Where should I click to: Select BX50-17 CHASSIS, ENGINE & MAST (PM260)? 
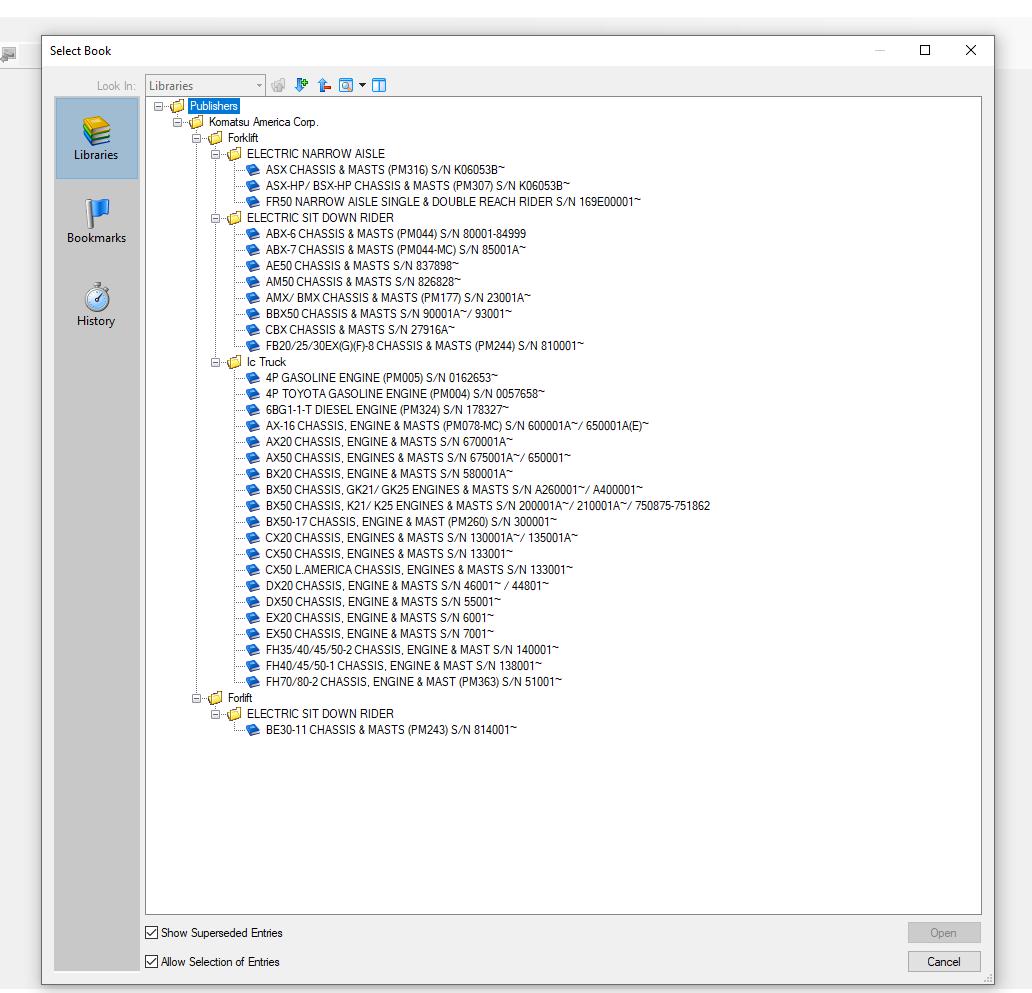coord(411,522)
